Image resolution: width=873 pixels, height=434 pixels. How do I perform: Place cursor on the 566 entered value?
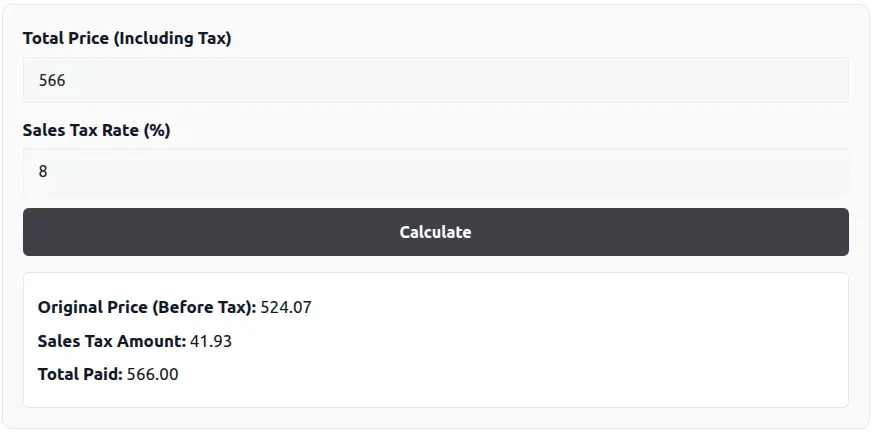click(x=52, y=80)
